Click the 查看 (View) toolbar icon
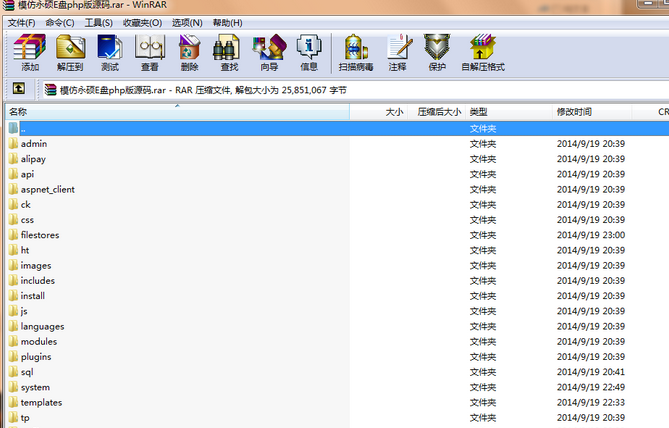Image resolution: width=669 pixels, height=428 pixels. point(150,52)
